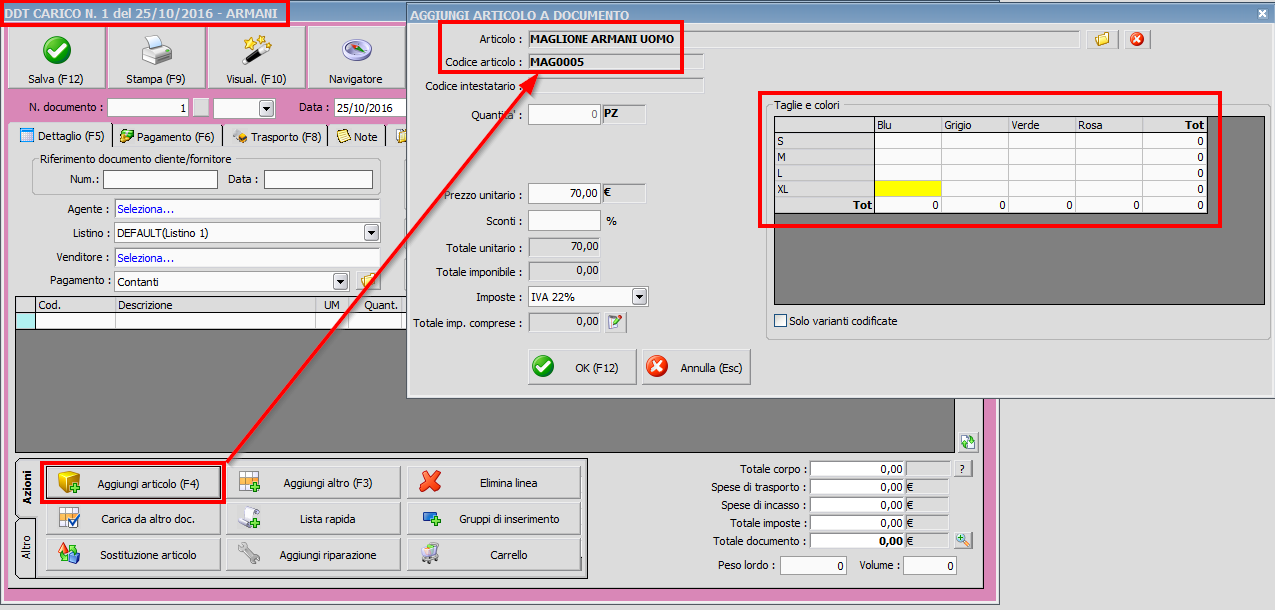Click the Peso lordo field

pos(814,566)
